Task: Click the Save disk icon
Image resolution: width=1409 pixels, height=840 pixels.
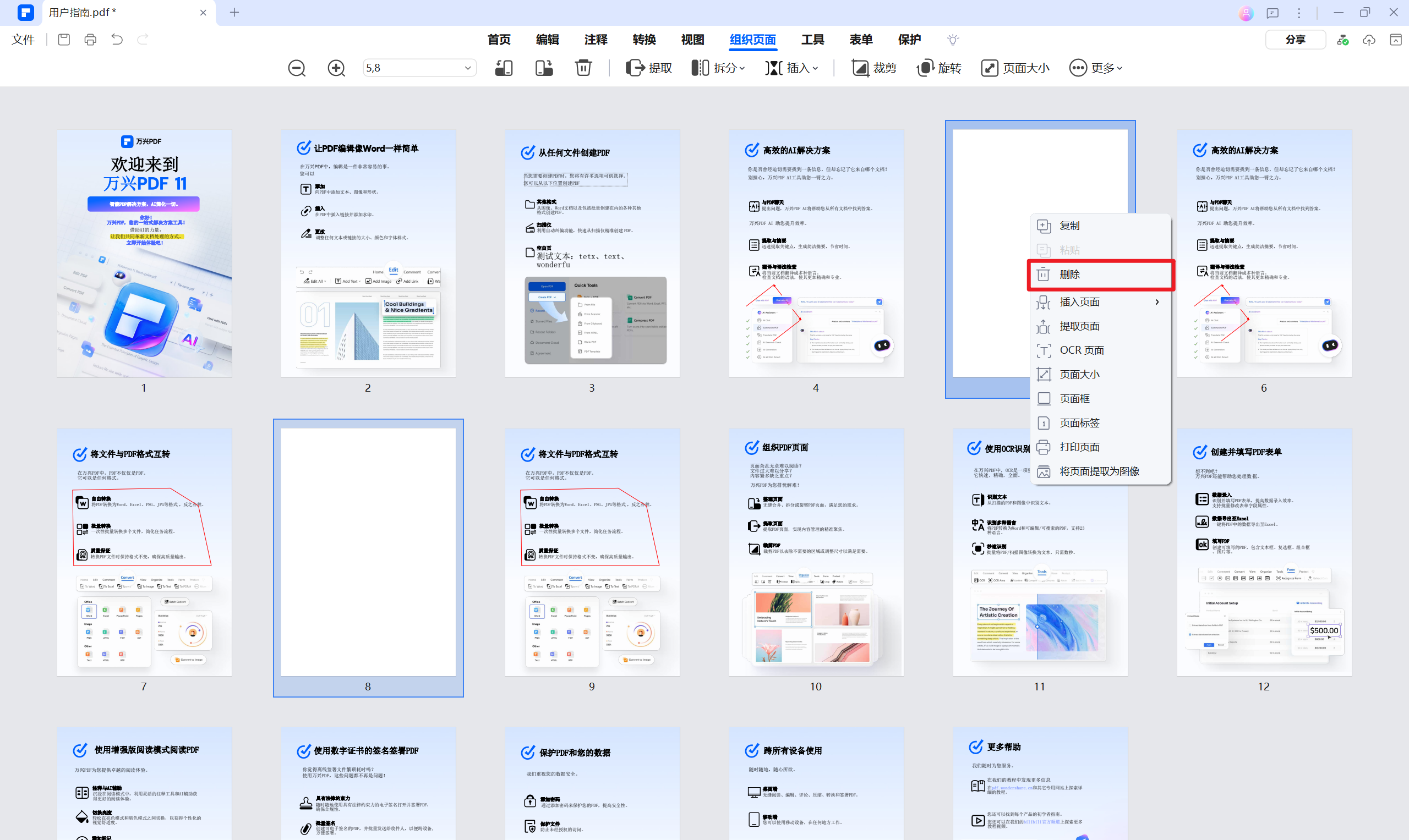Action: [64, 40]
